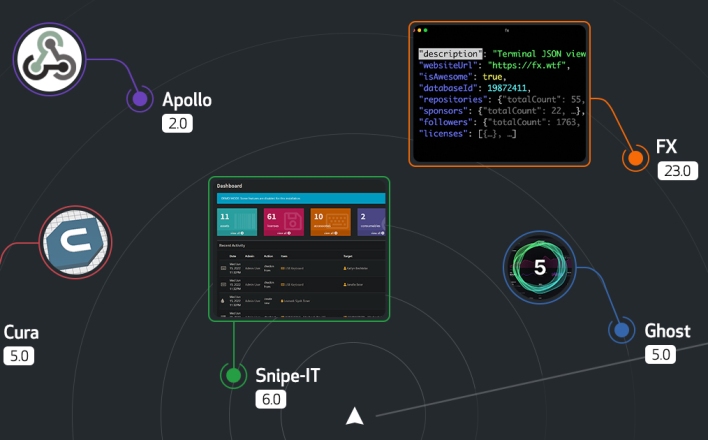The height and width of the screenshot is (440, 708).
Task: Click the Snipe-IT 6.0 version badge
Action: click(271, 399)
